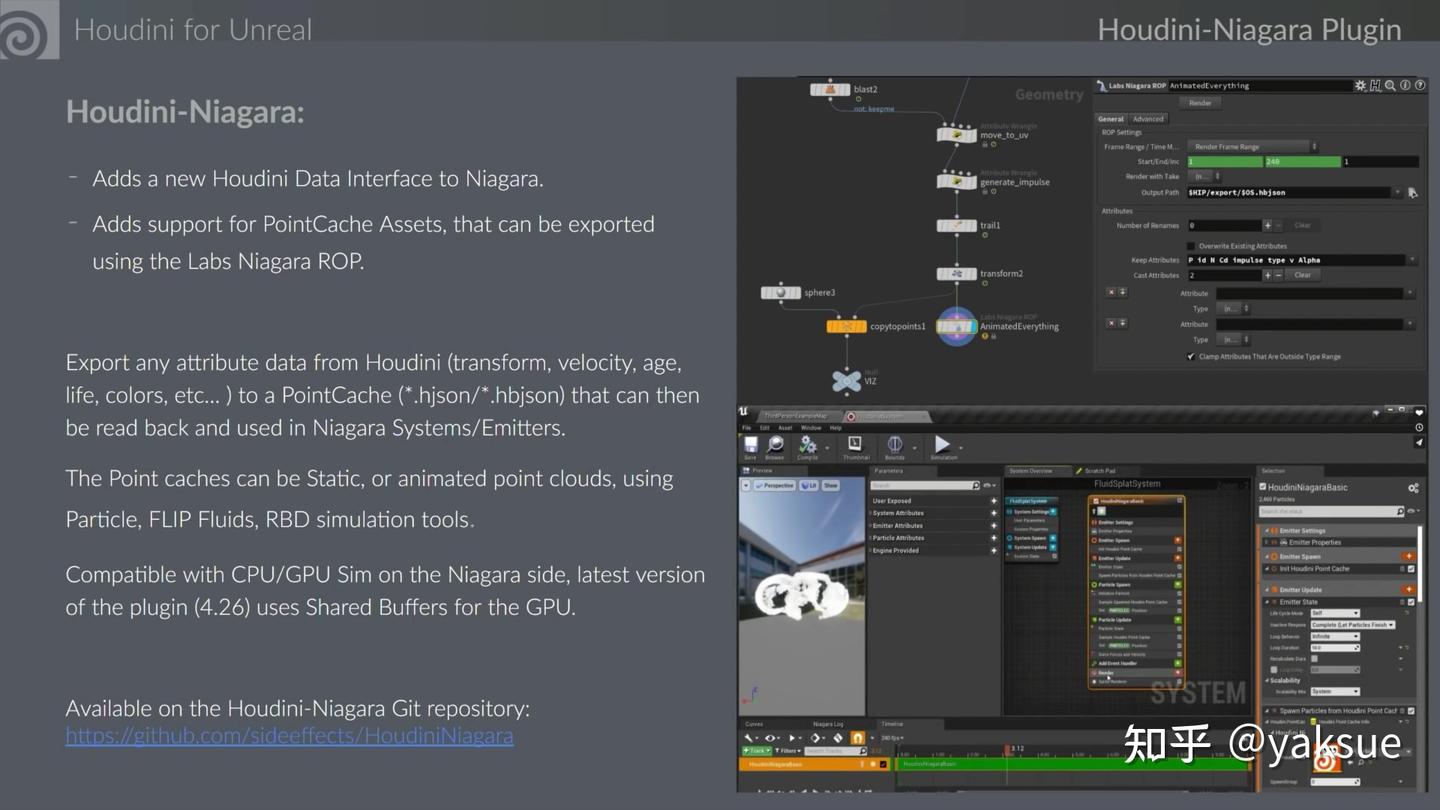Select the Compile icon in the Niagara toolbar
Screen dimensions: 1440x810
pyautogui.click(x=807, y=445)
